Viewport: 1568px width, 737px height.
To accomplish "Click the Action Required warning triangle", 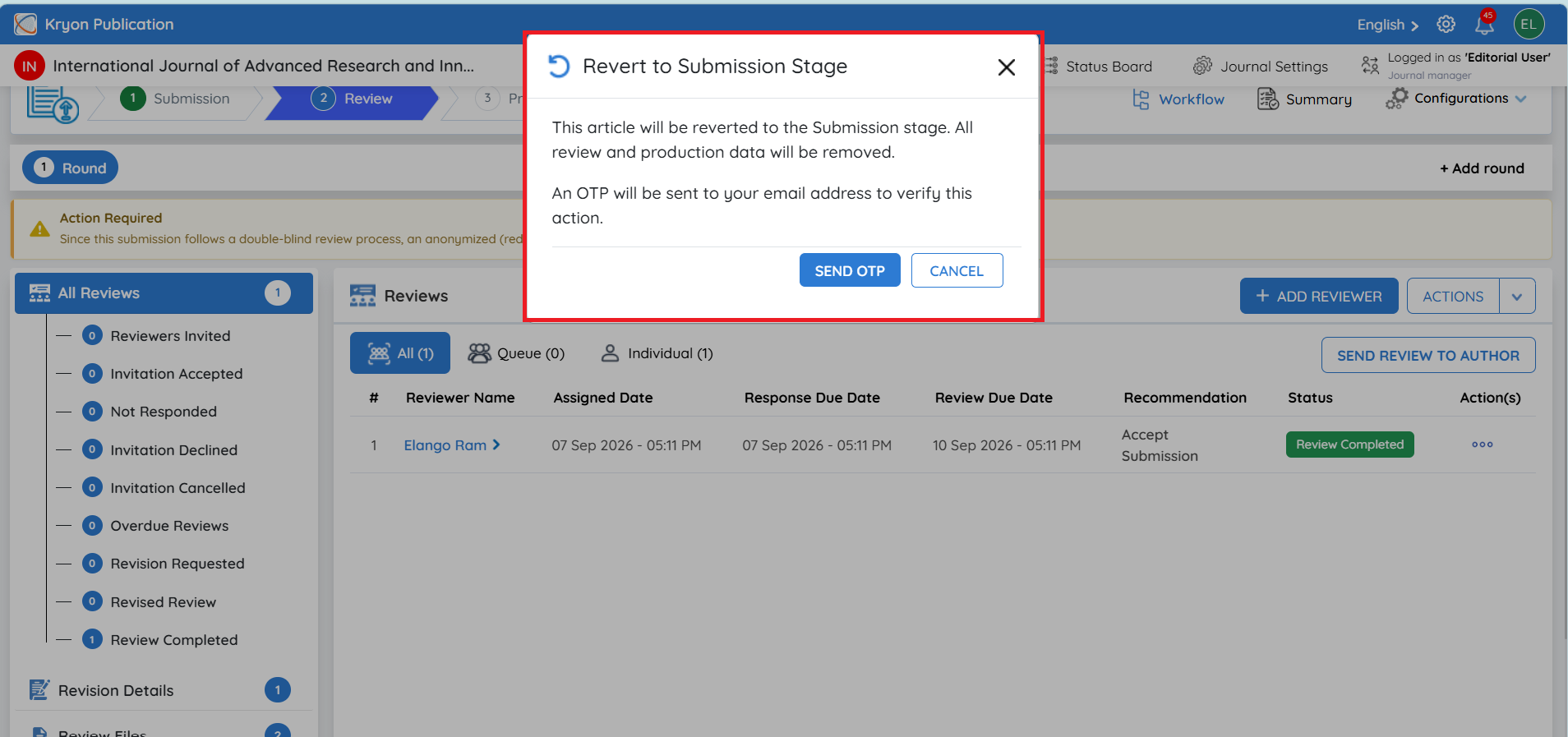I will pos(39,228).
